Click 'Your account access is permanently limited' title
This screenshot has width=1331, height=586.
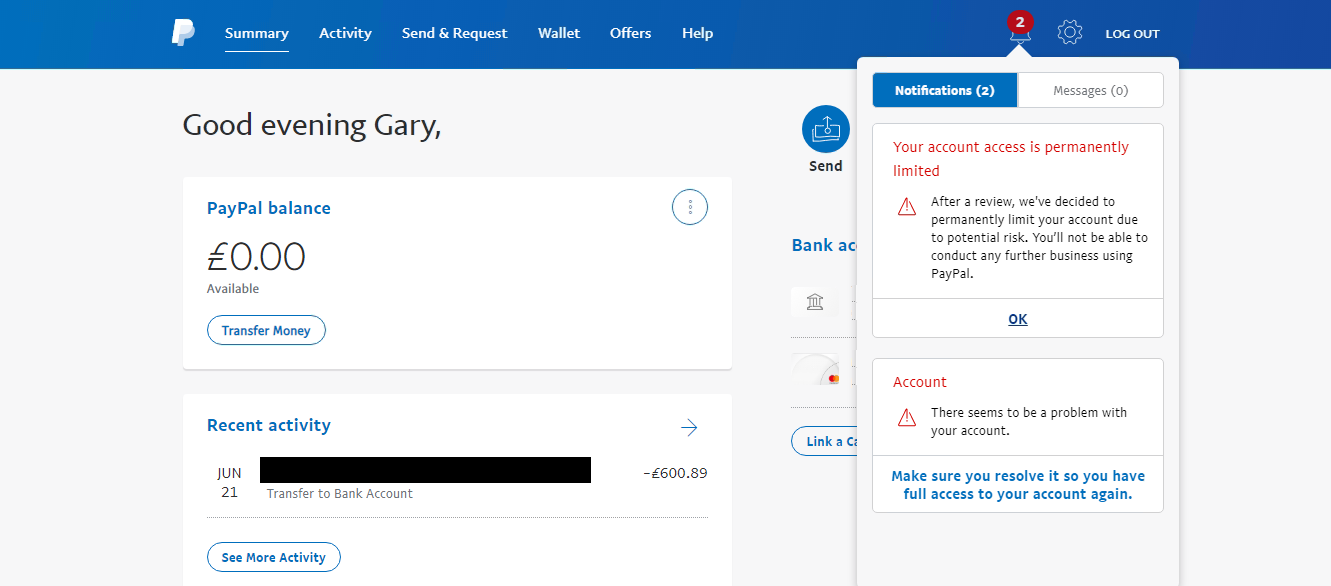[x=1011, y=159]
